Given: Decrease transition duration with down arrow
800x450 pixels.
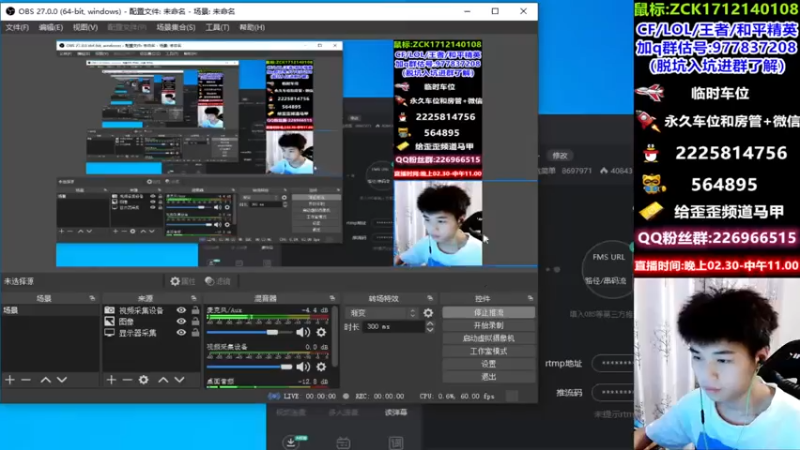Looking at the screenshot, I should pyautogui.click(x=430, y=330).
